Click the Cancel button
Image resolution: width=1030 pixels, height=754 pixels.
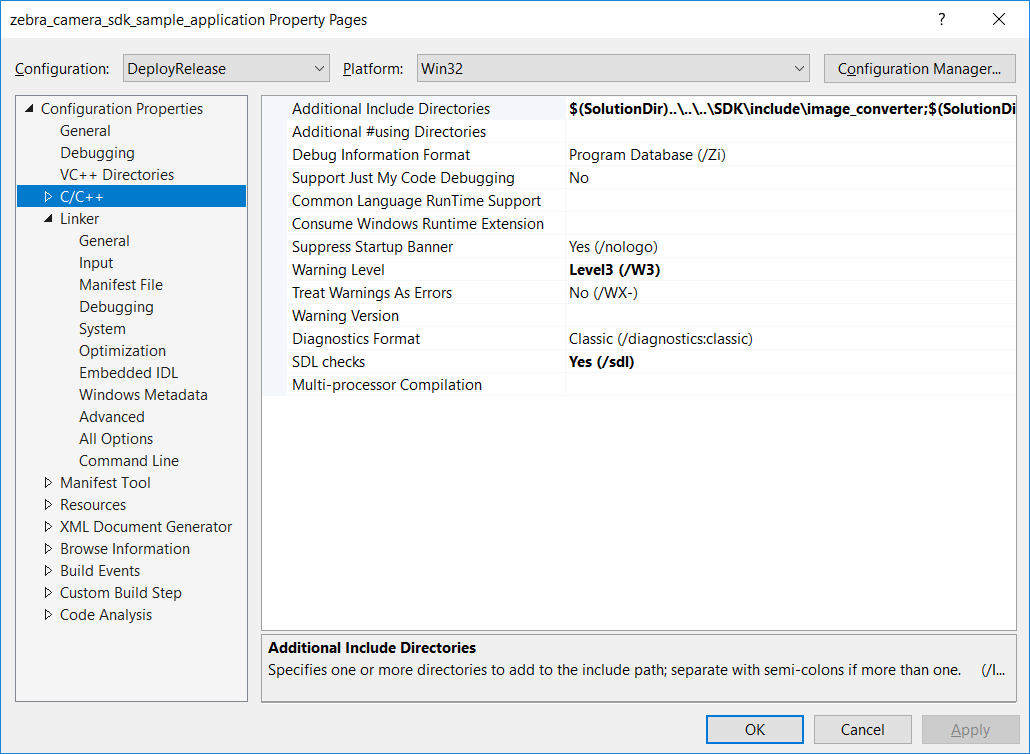click(x=862, y=729)
